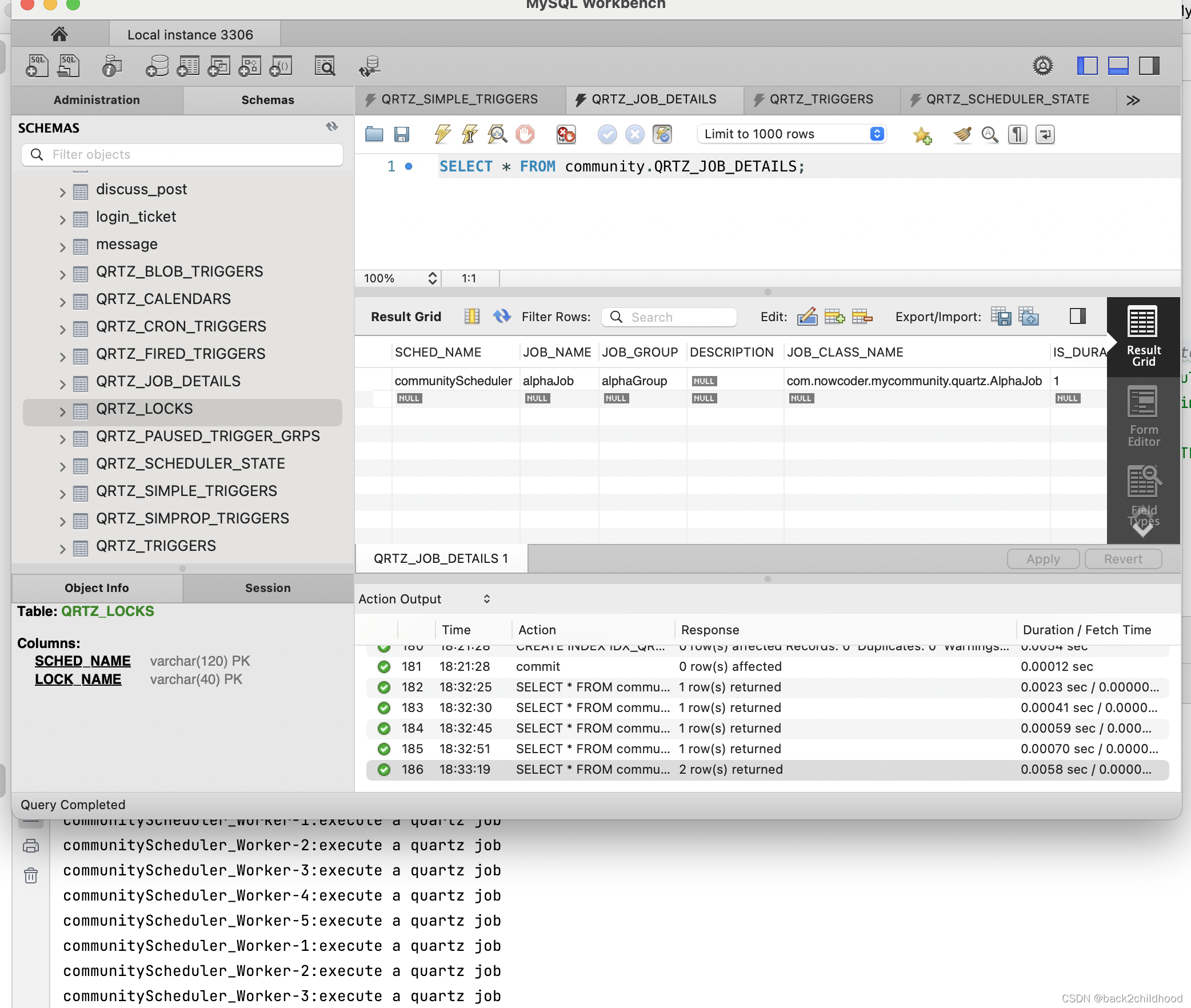Run EXPLAIN on the current statement icon

click(x=497, y=134)
